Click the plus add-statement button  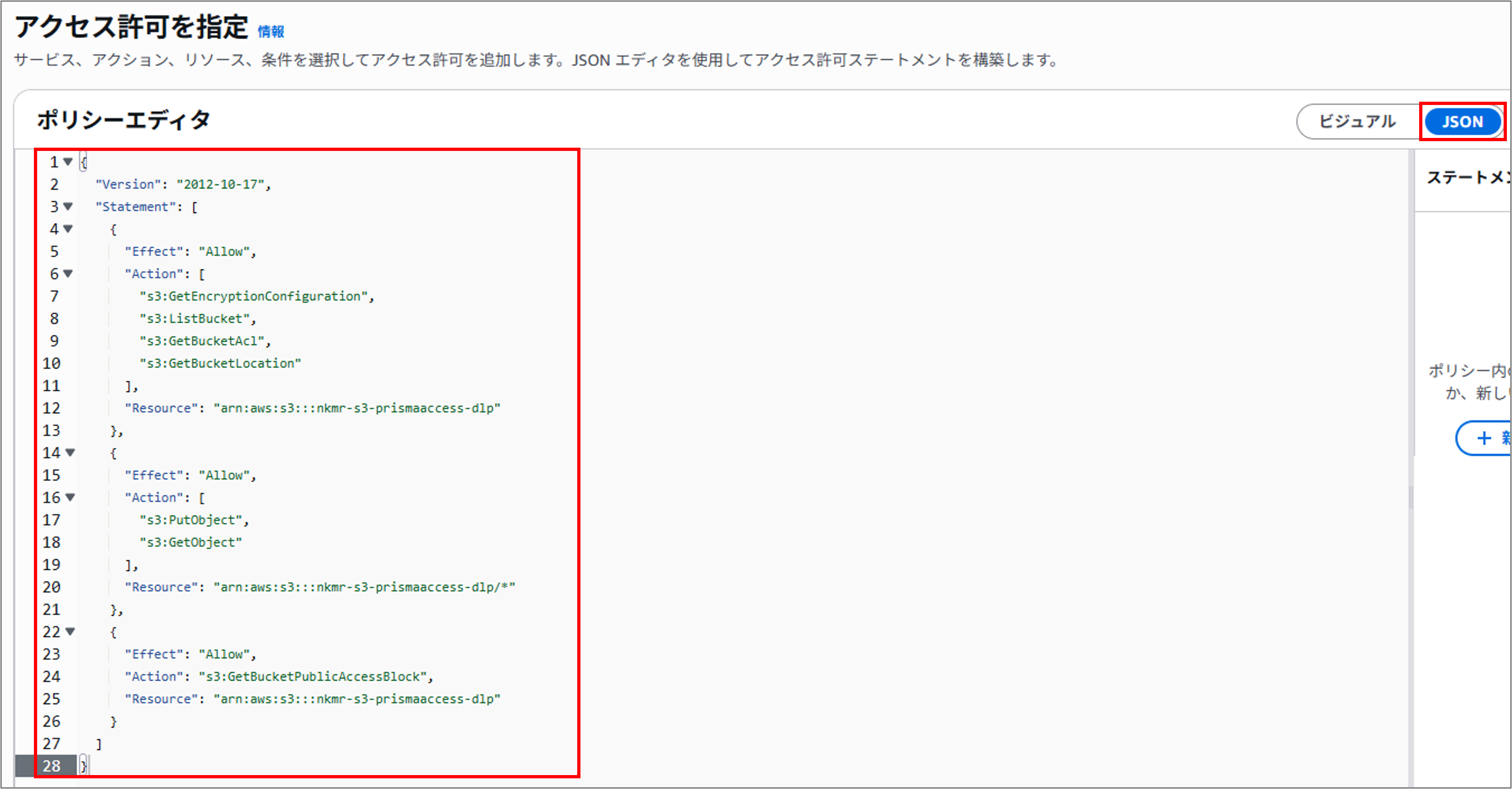click(1485, 438)
